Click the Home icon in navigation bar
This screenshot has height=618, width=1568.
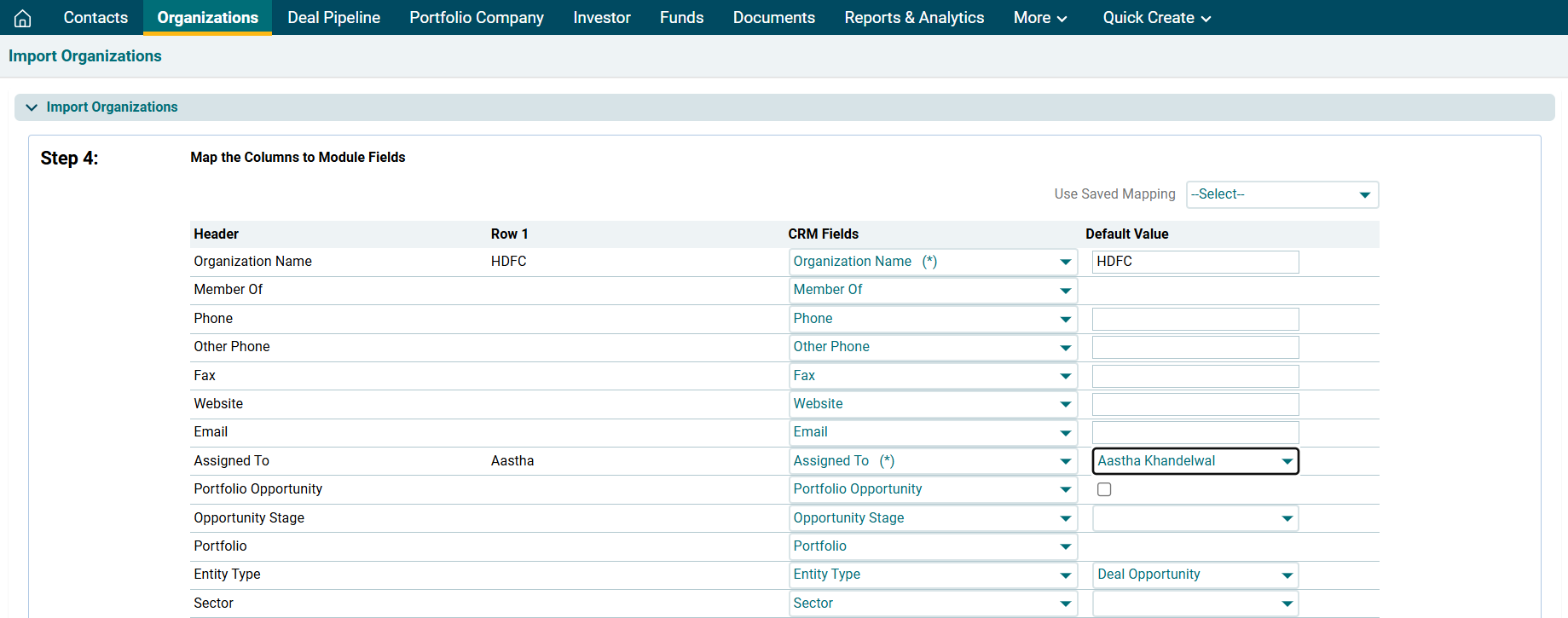click(x=23, y=18)
